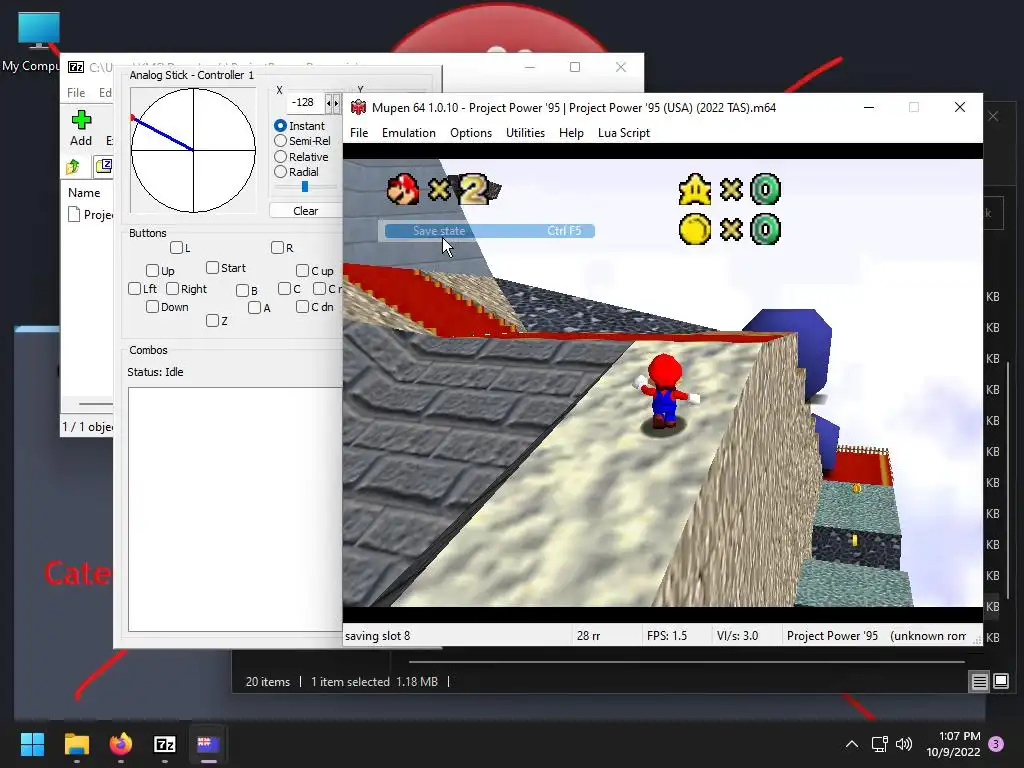Open the Lua Script menu
Image resolution: width=1024 pixels, height=768 pixels.
pos(624,133)
